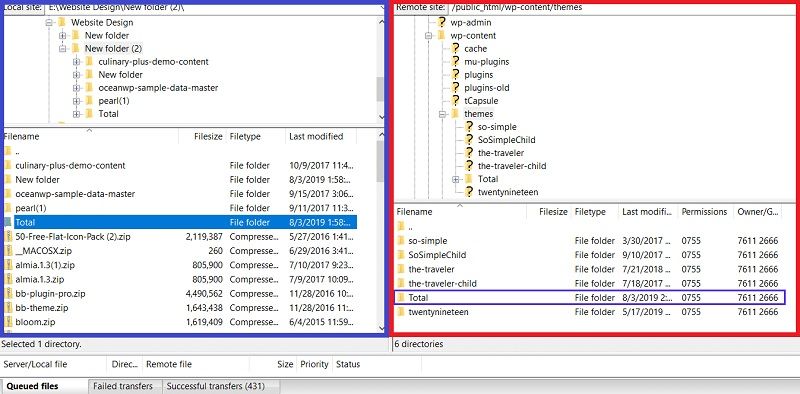Click the question-mark folder icon of mu-plugins
This screenshot has height=394, width=800.
click(x=456, y=62)
